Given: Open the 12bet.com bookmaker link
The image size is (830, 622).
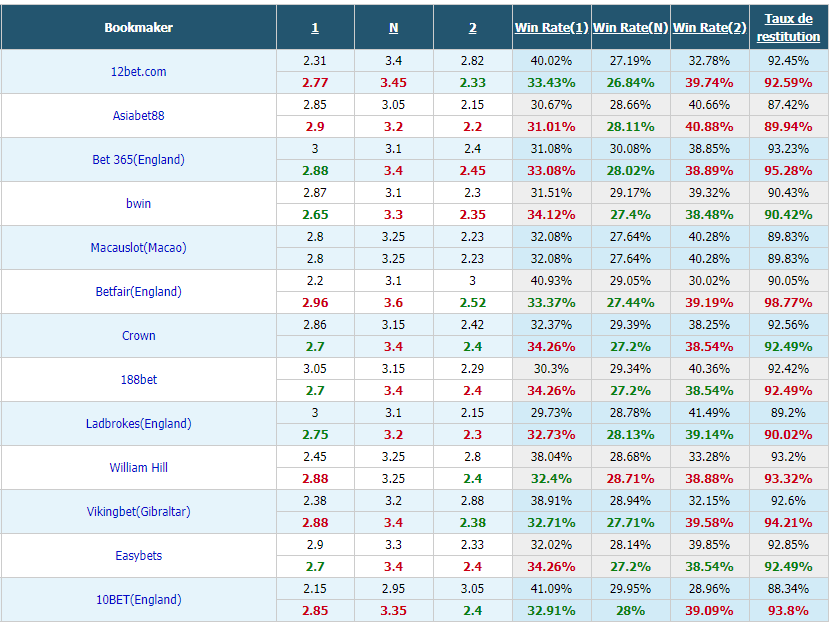Looking at the screenshot, I should [139, 72].
